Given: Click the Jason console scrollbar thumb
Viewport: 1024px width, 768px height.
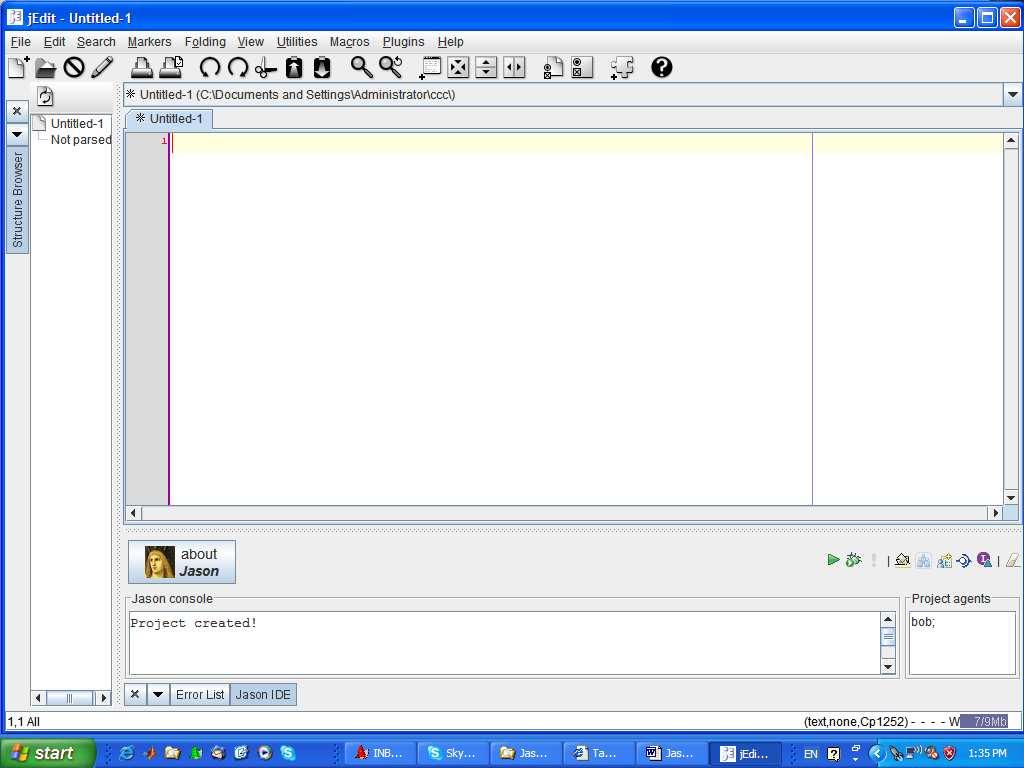Looking at the screenshot, I should (888, 637).
